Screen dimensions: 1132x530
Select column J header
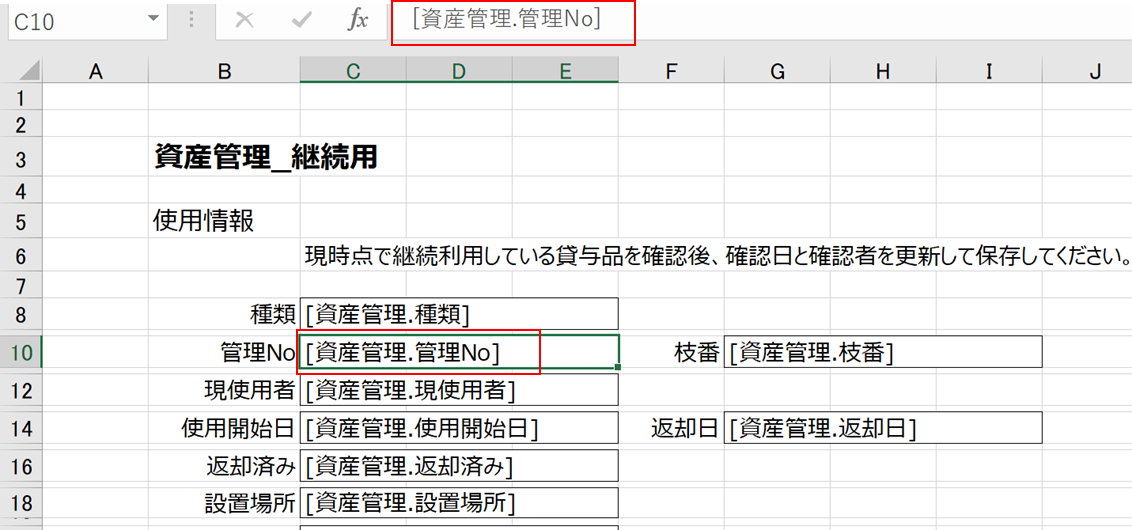(1088, 71)
